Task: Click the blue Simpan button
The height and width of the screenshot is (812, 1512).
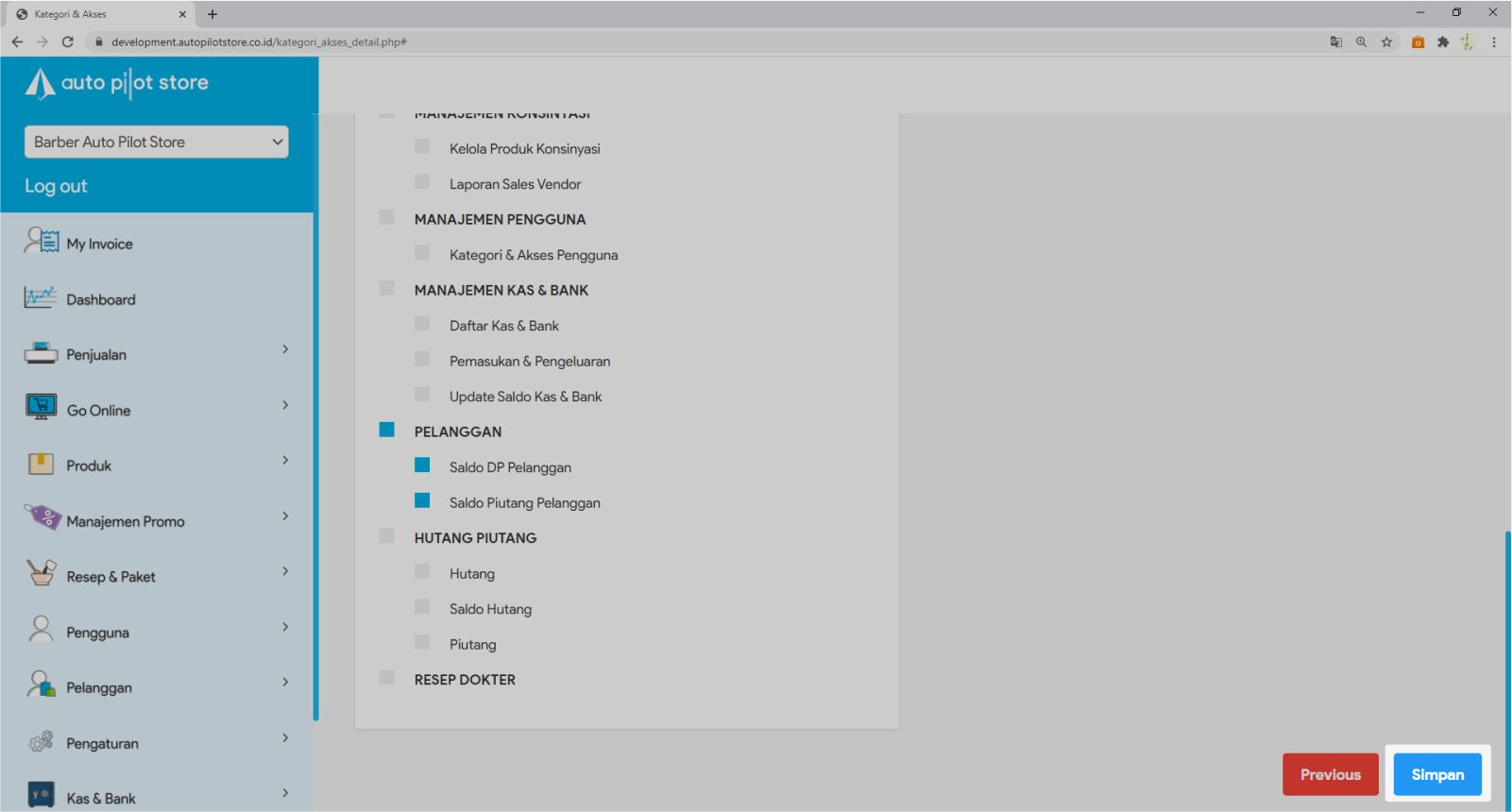Action: (1436, 774)
